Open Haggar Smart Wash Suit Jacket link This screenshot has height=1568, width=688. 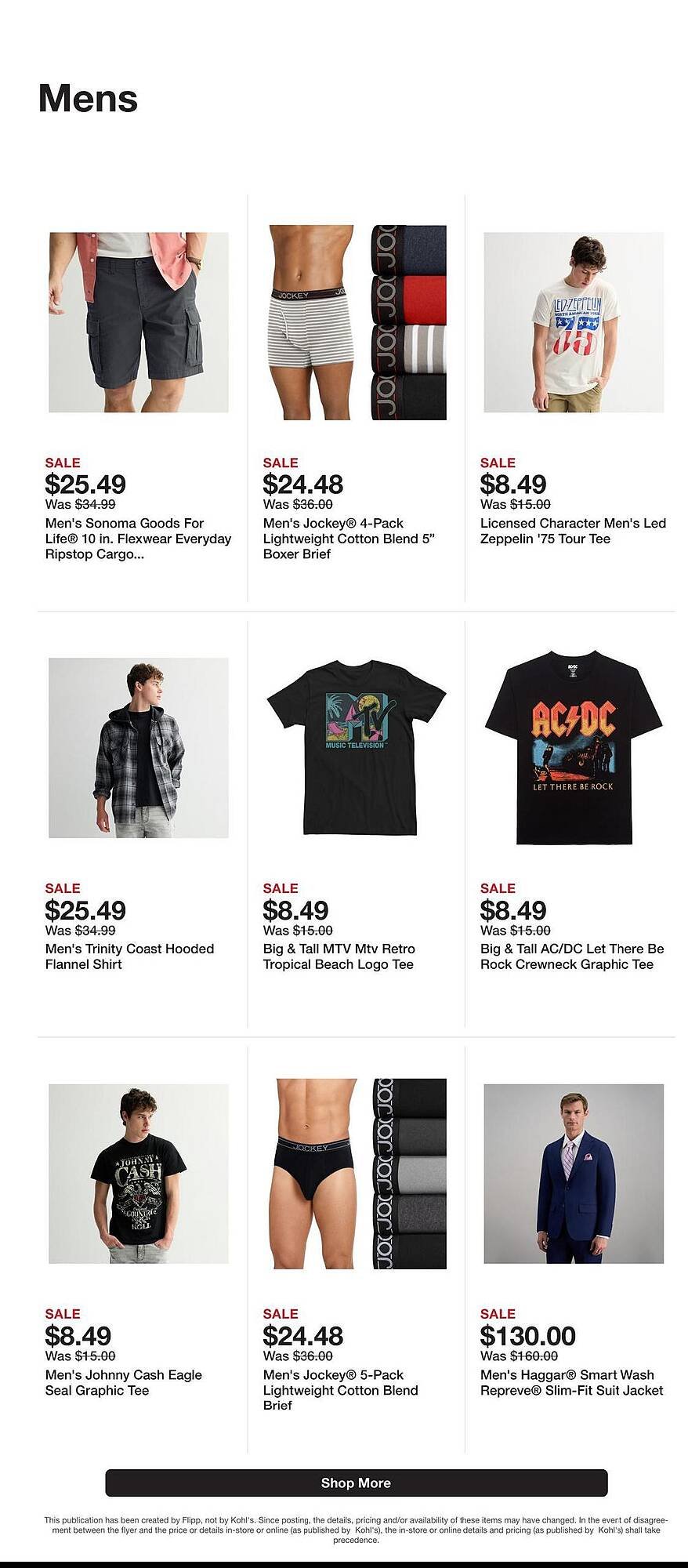(x=571, y=1382)
